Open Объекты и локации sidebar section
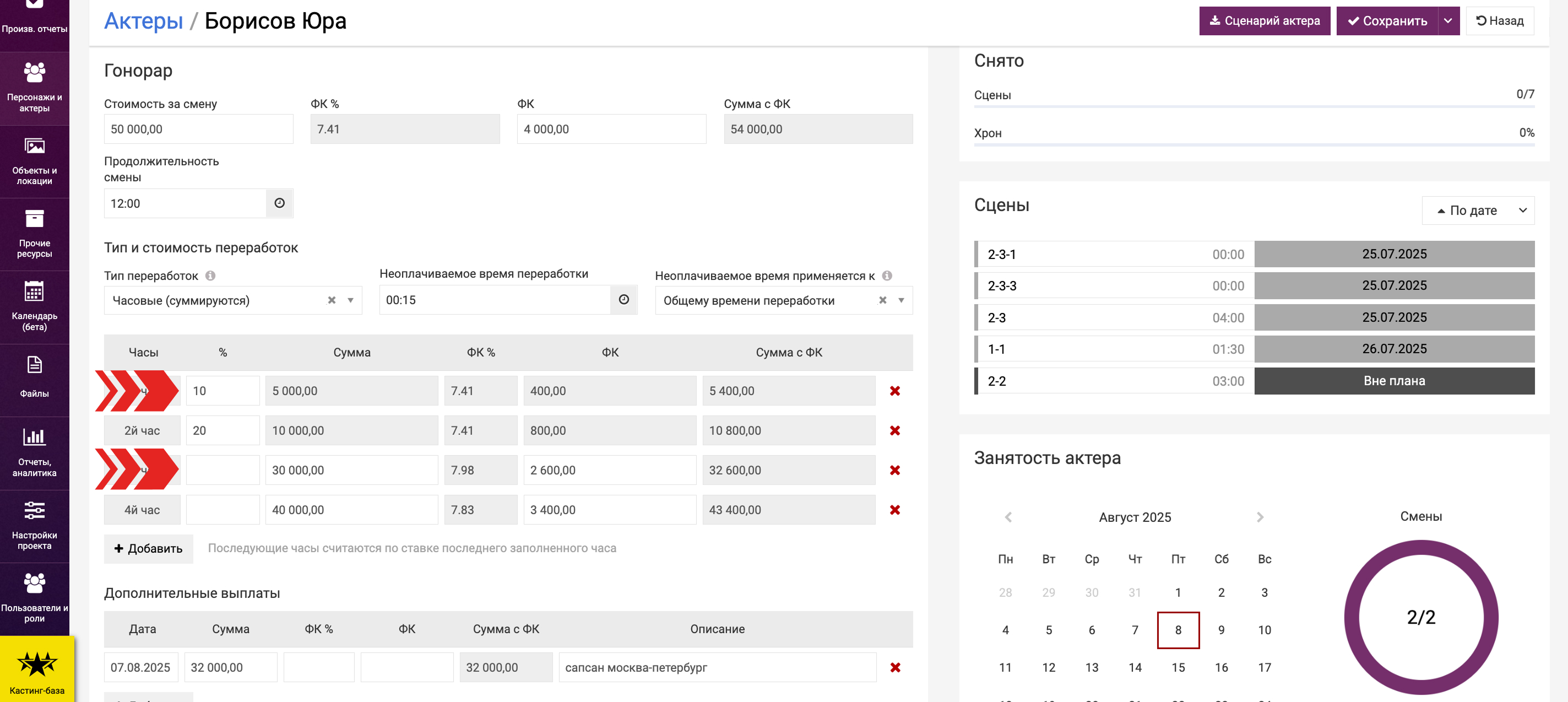The image size is (1568, 702). pos(35,162)
